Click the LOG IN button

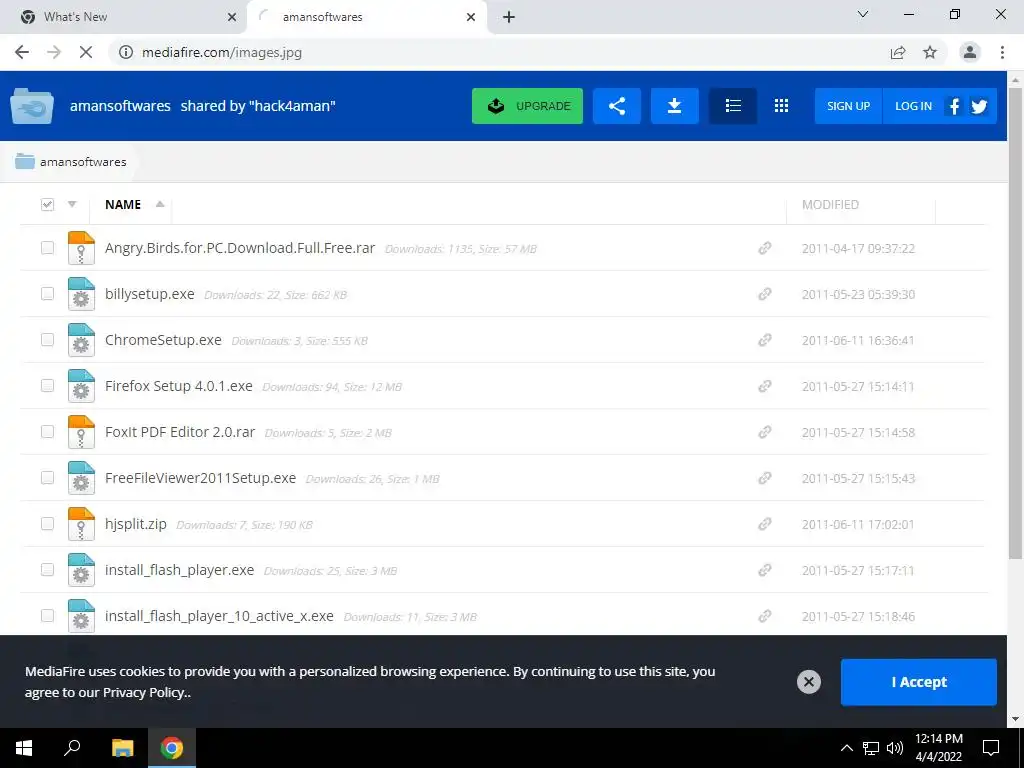coord(913,106)
